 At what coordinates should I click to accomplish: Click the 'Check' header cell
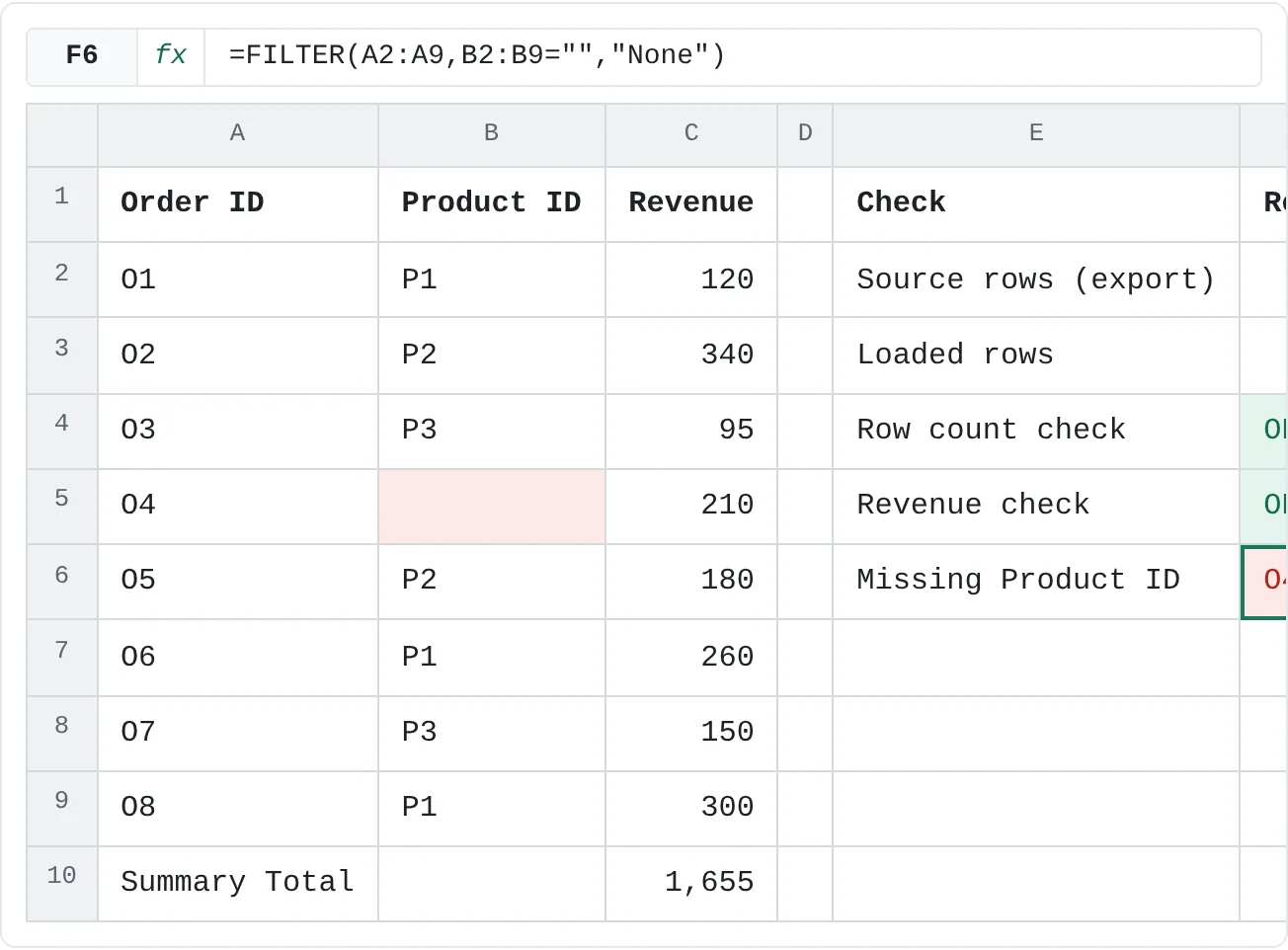(1036, 204)
